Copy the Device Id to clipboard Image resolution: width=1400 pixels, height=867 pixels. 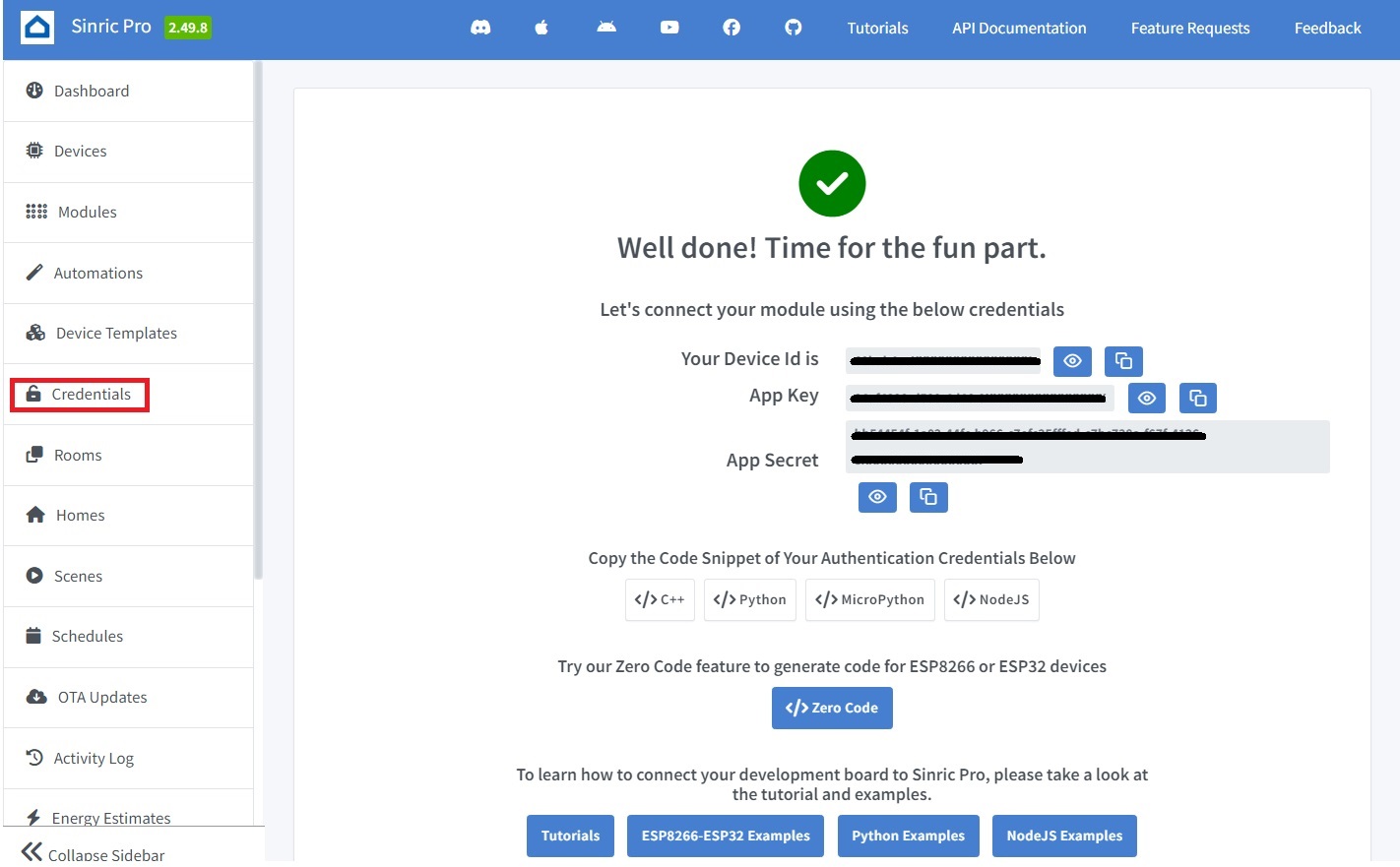pyautogui.click(x=1123, y=361)
